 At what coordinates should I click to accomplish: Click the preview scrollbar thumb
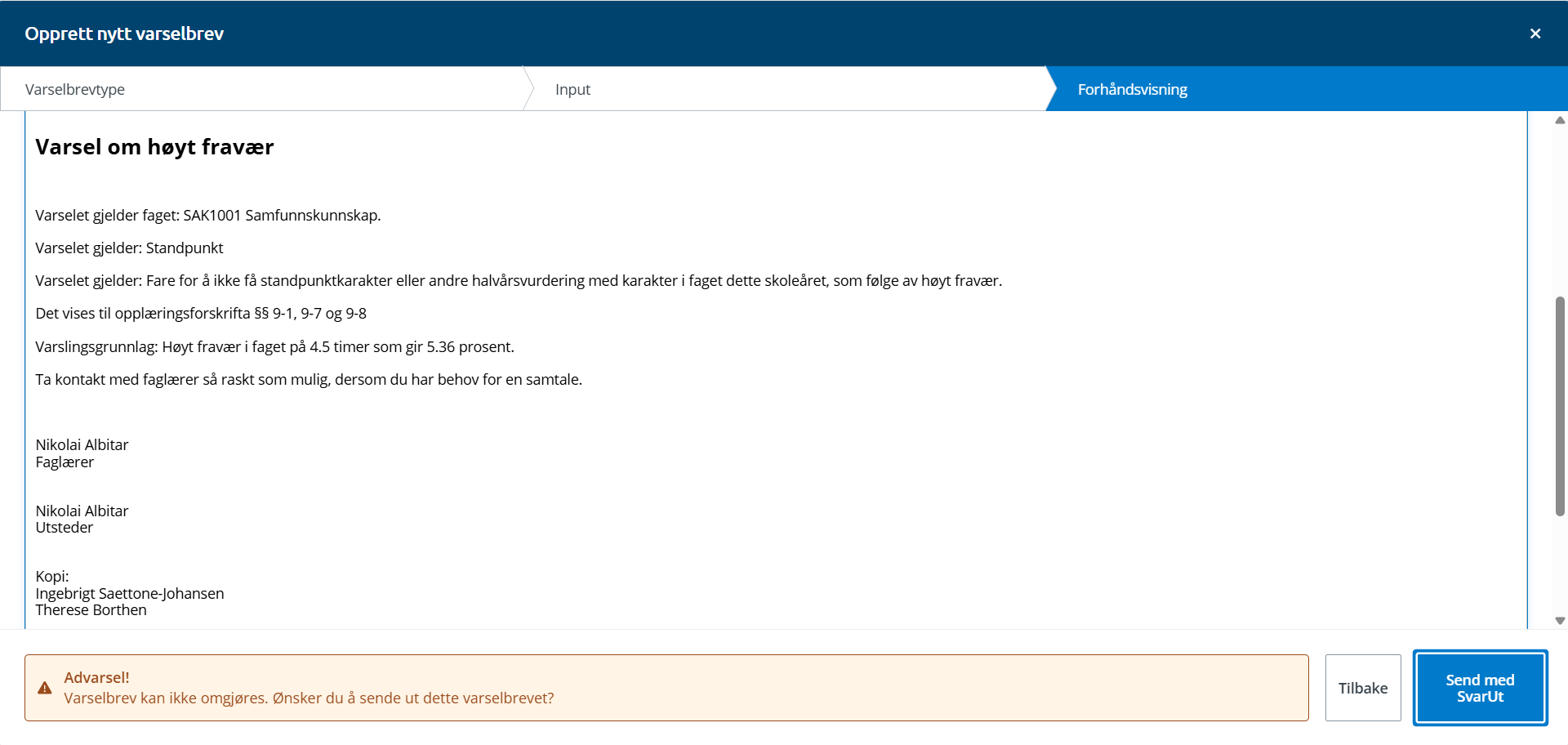(x=1560, y=406)
